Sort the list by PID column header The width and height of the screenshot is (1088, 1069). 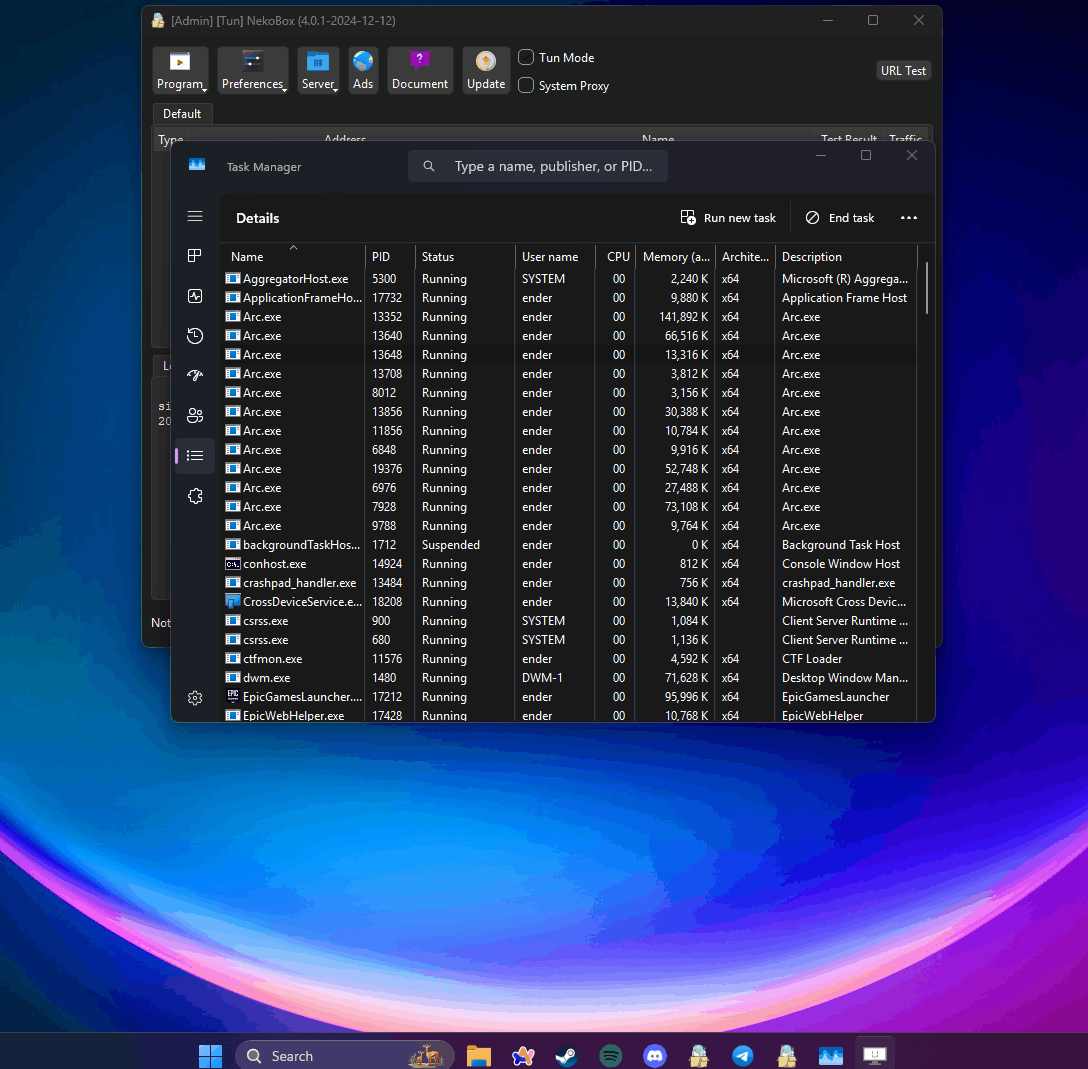(381, 257)
